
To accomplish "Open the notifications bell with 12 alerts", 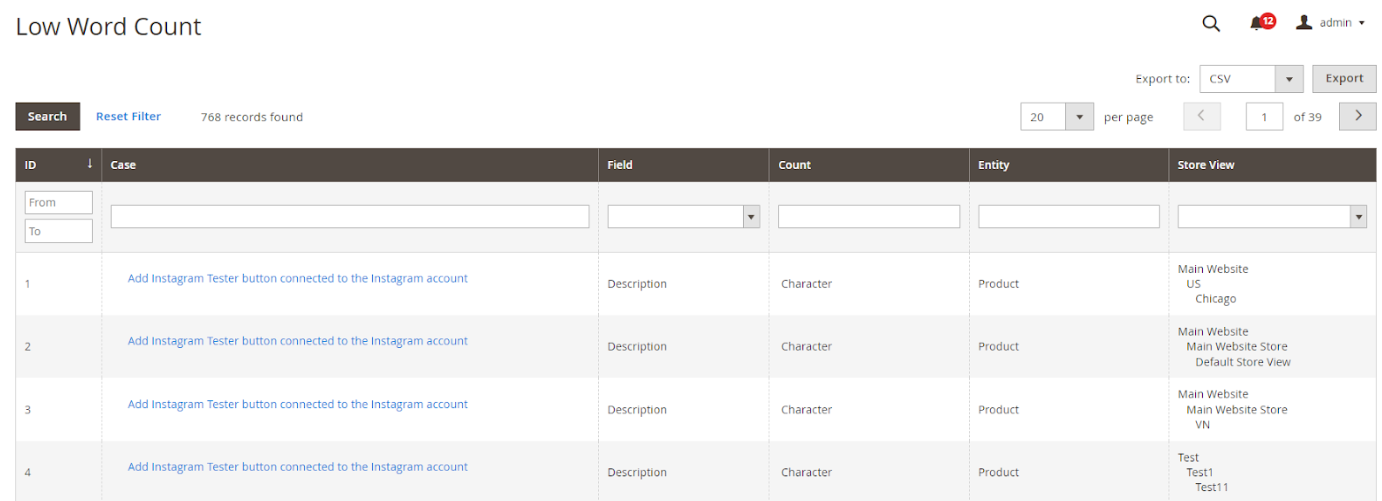I will pos(1259,24).
